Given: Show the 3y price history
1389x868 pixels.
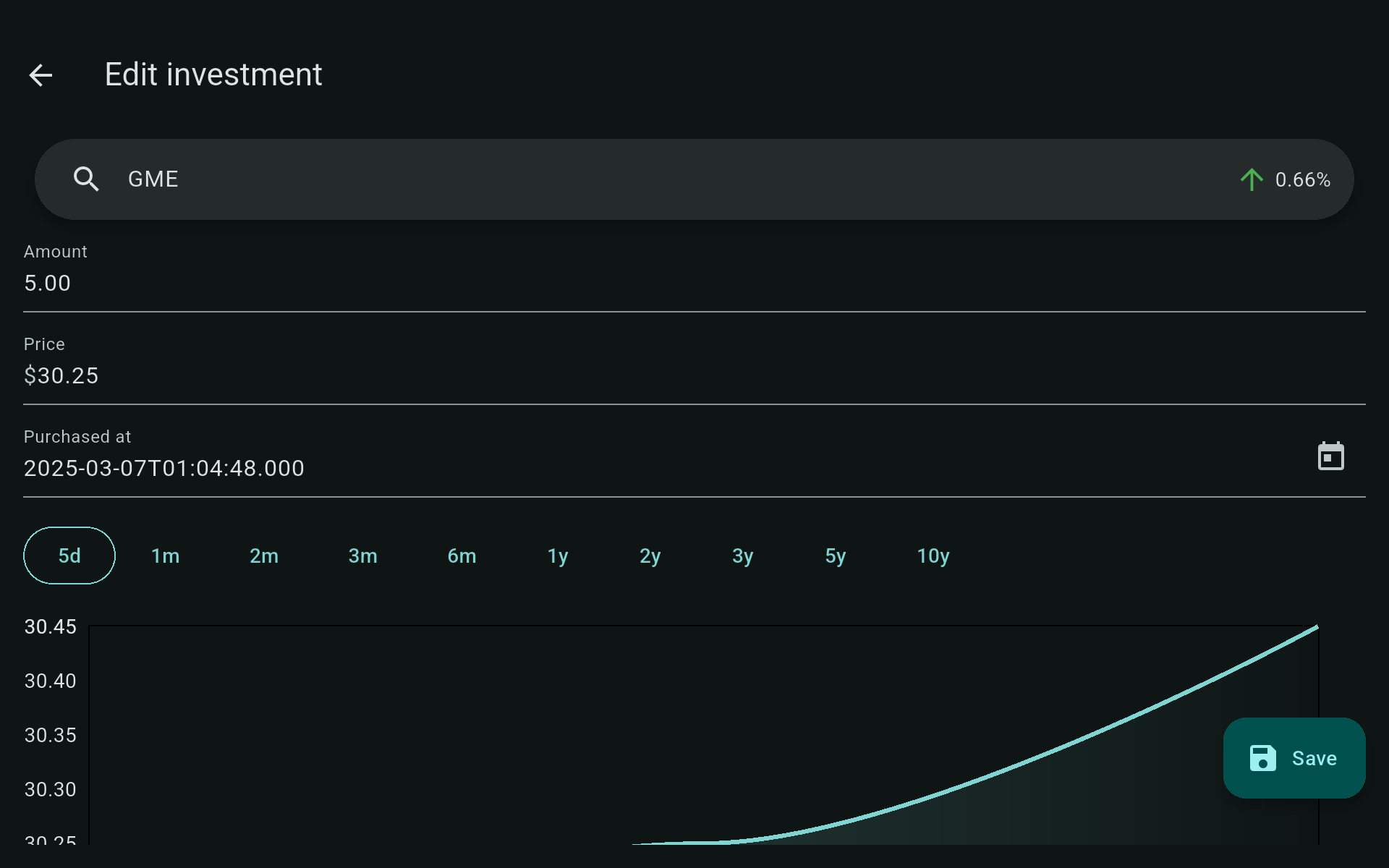Looking at the screenshot, I should tap(742, 556).
